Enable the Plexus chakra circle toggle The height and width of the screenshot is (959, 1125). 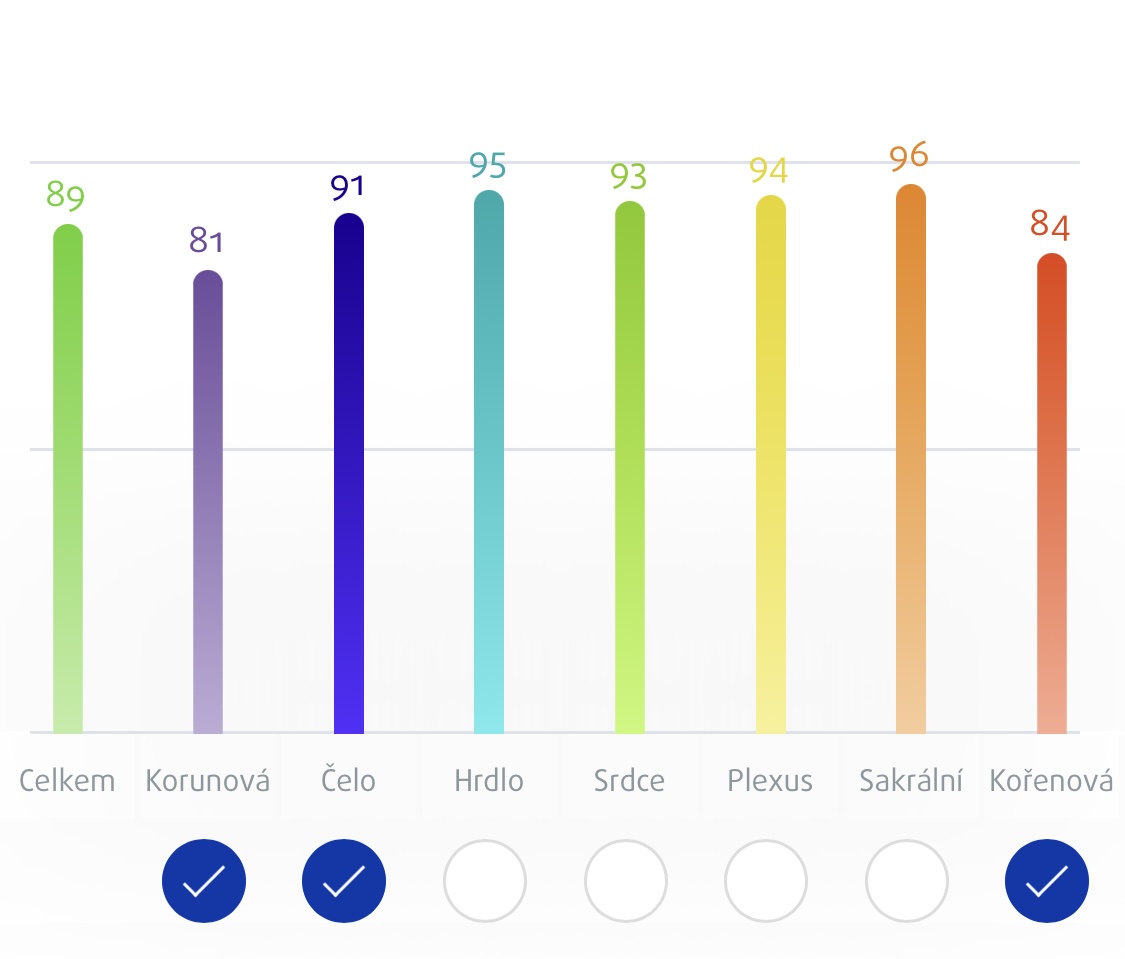766,881
